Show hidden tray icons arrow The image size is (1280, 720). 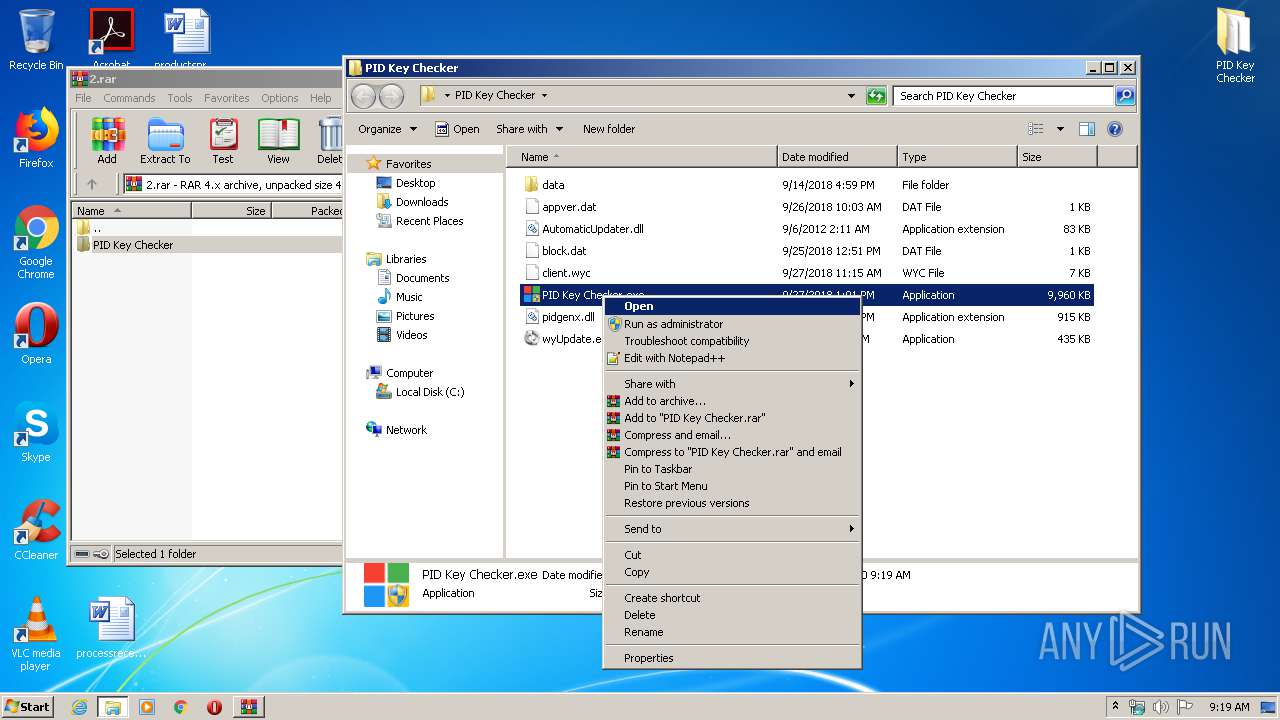point(1115,706)
